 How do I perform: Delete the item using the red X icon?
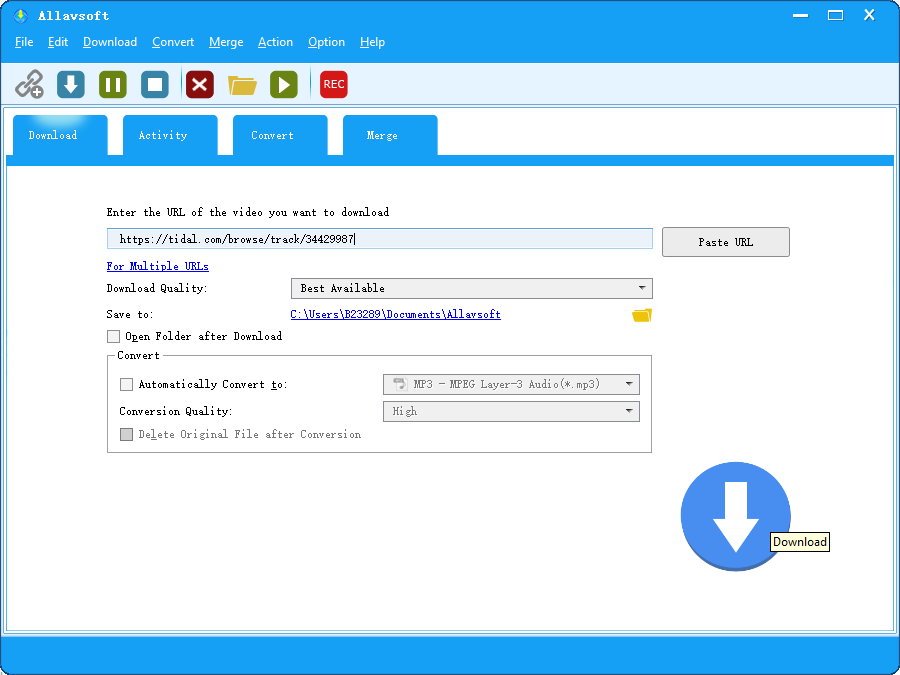pyautogui.click(x=200, y=84)
